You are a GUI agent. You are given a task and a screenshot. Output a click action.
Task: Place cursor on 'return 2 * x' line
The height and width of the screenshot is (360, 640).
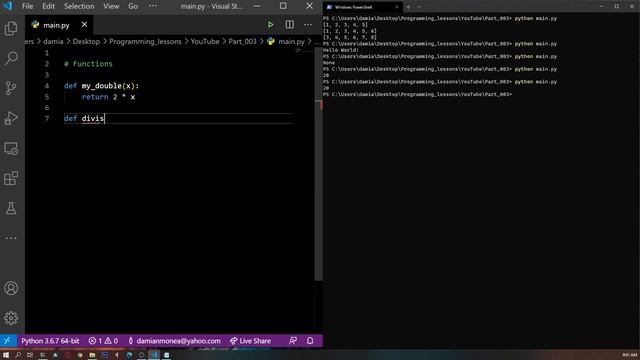coord(108,97)
